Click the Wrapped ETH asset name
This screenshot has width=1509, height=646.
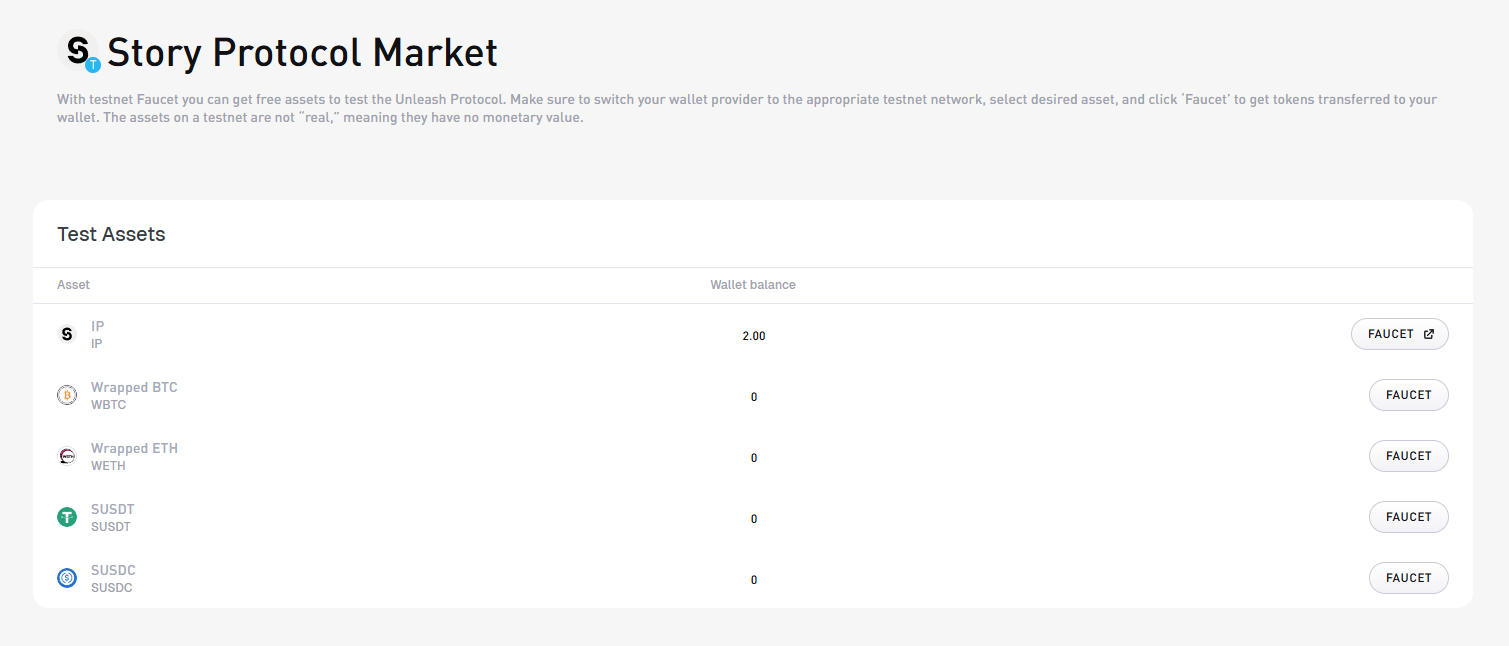134,449
